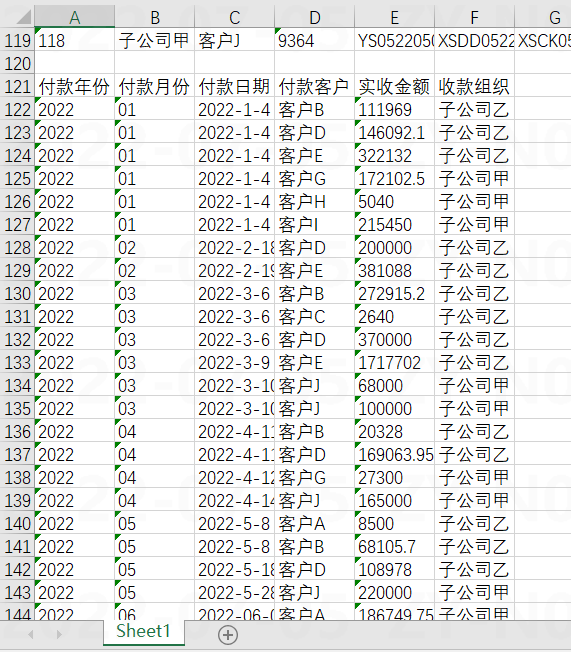Screen dimensions: 571x652
Task: Click amount cell 146092.1
Action: tap(394, 133)
